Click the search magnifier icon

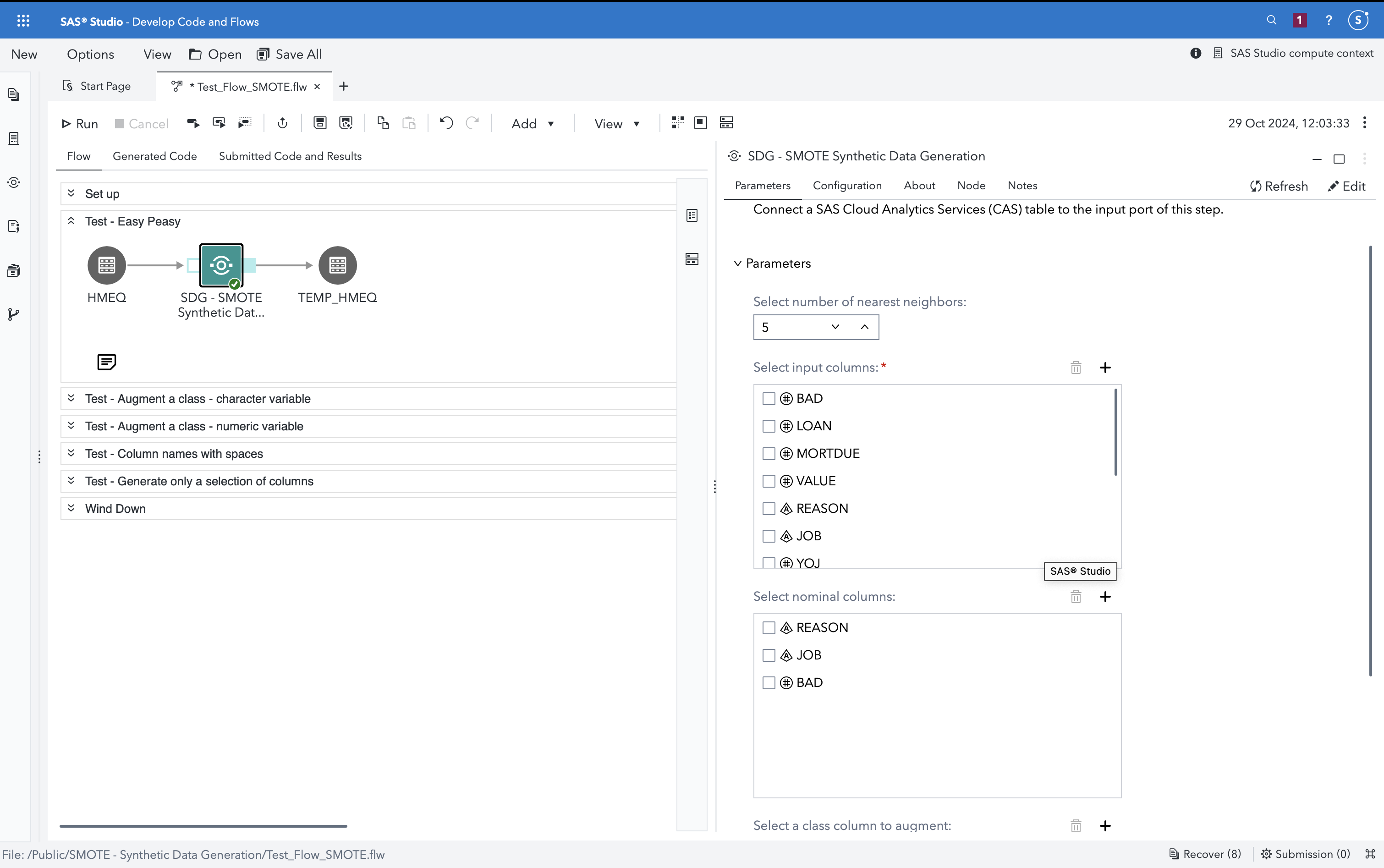tap(1271, 20)
